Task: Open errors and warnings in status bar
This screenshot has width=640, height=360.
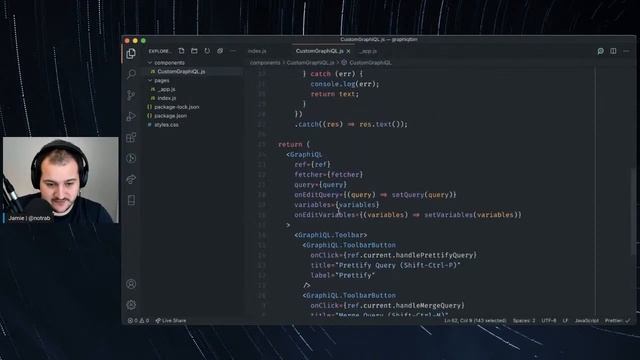Action: coord(138,321)
